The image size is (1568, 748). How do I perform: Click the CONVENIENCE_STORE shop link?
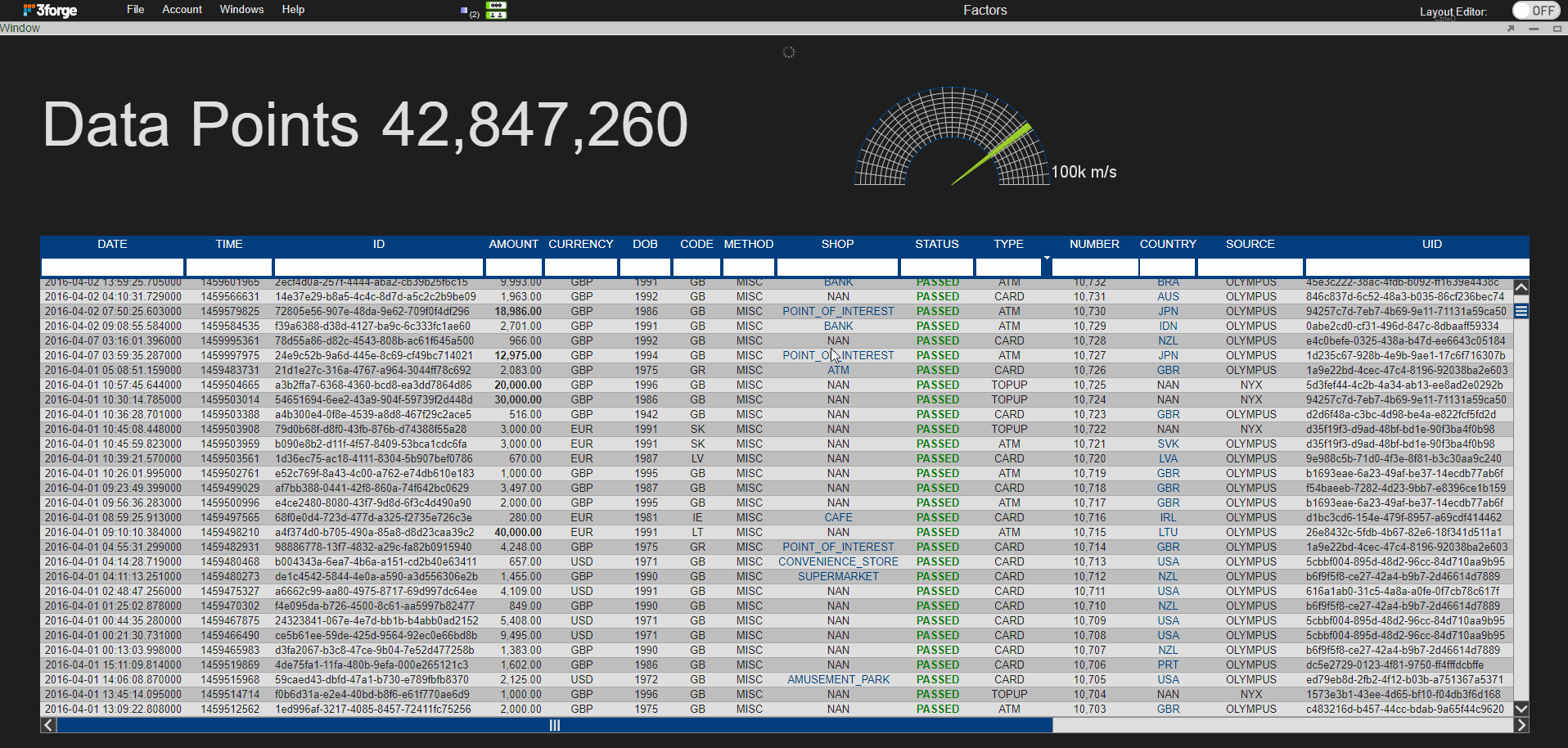(x=838, y=562)
